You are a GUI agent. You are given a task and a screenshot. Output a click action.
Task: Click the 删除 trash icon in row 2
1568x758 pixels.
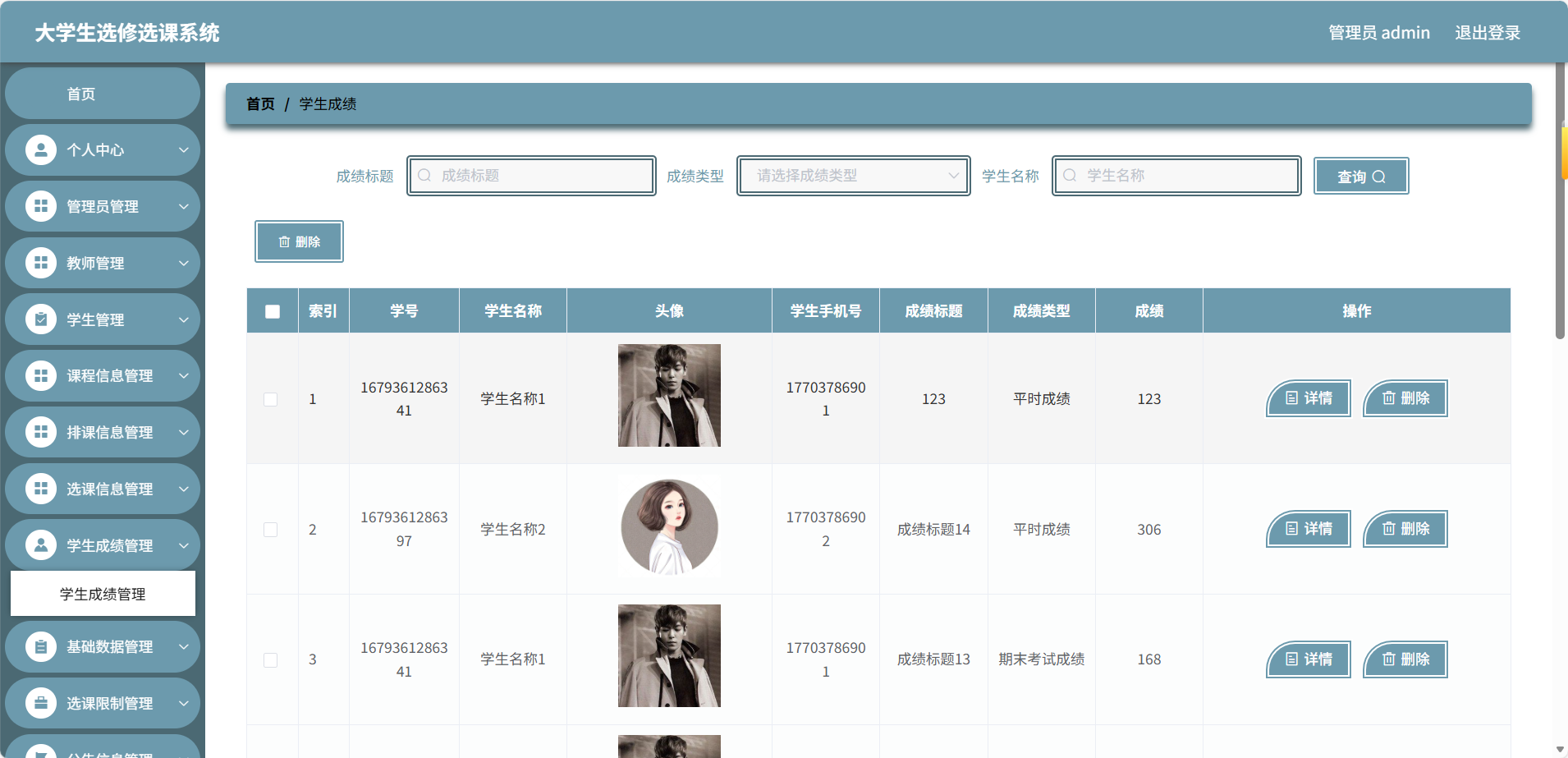click(1389, 529)
